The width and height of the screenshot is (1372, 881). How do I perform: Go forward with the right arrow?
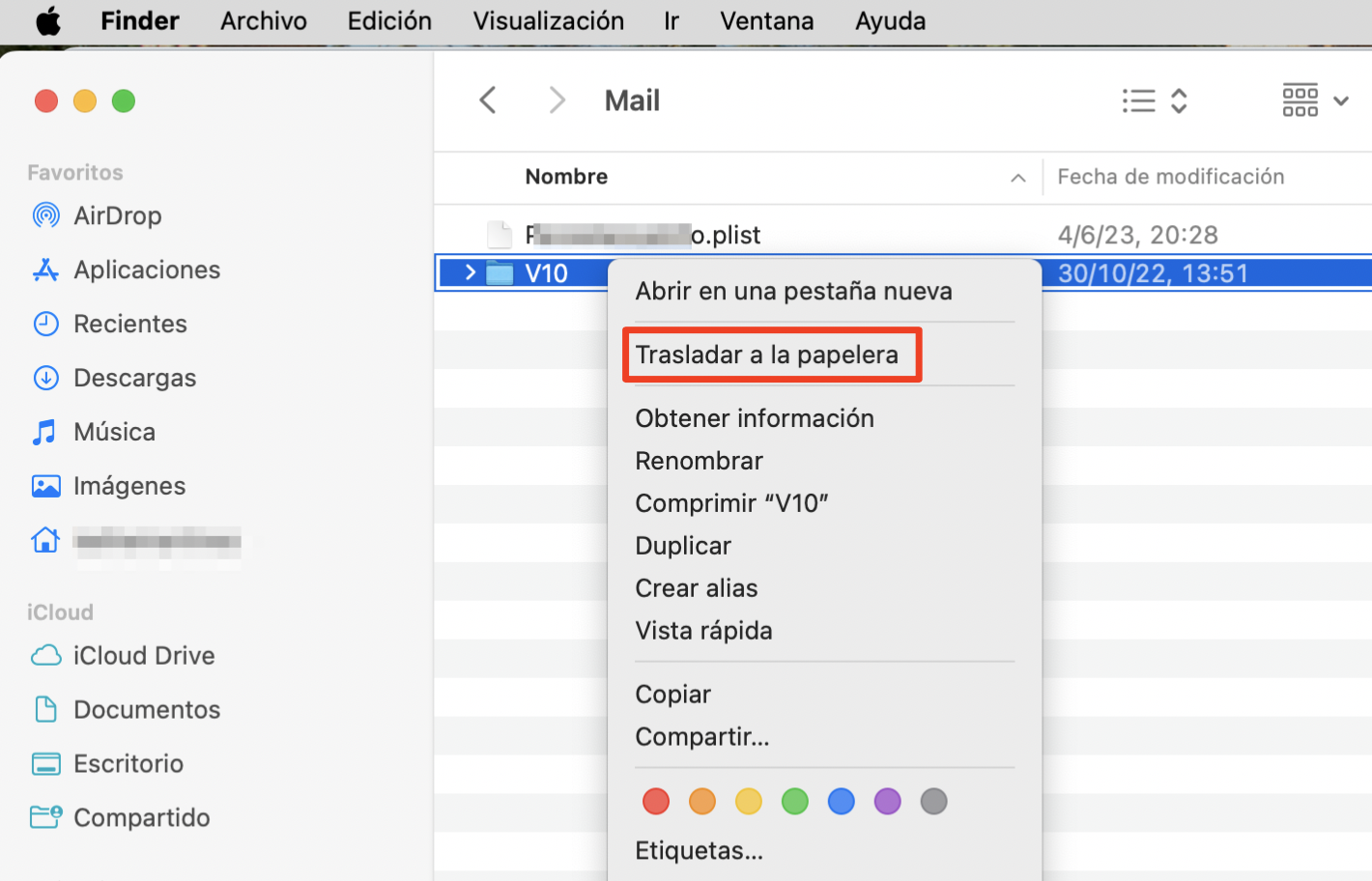(557, 99)
